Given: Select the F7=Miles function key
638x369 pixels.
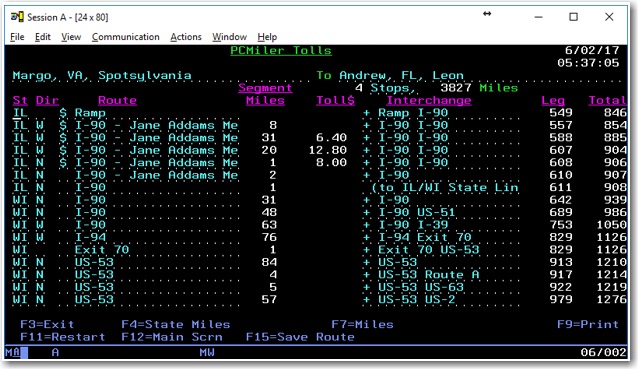Looking at the screenshot, I should coord(363,324).
